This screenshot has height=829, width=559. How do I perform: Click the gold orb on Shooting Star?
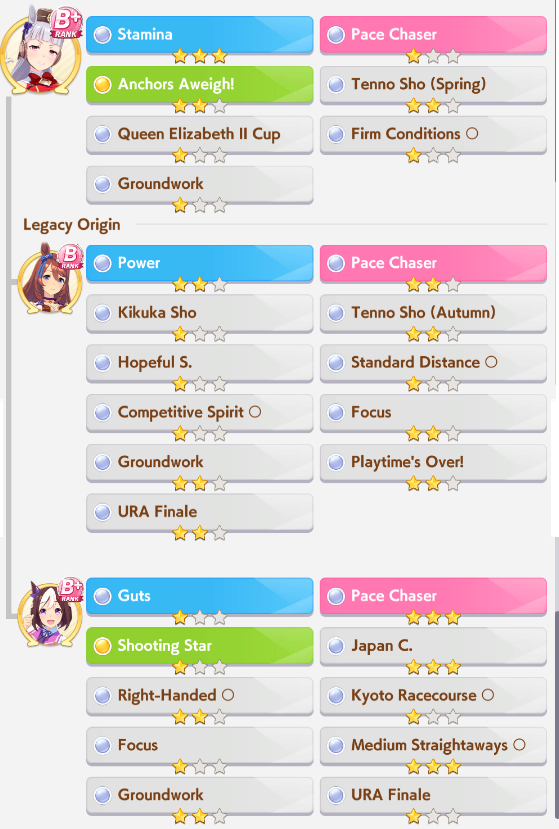(x=102, y=646)
